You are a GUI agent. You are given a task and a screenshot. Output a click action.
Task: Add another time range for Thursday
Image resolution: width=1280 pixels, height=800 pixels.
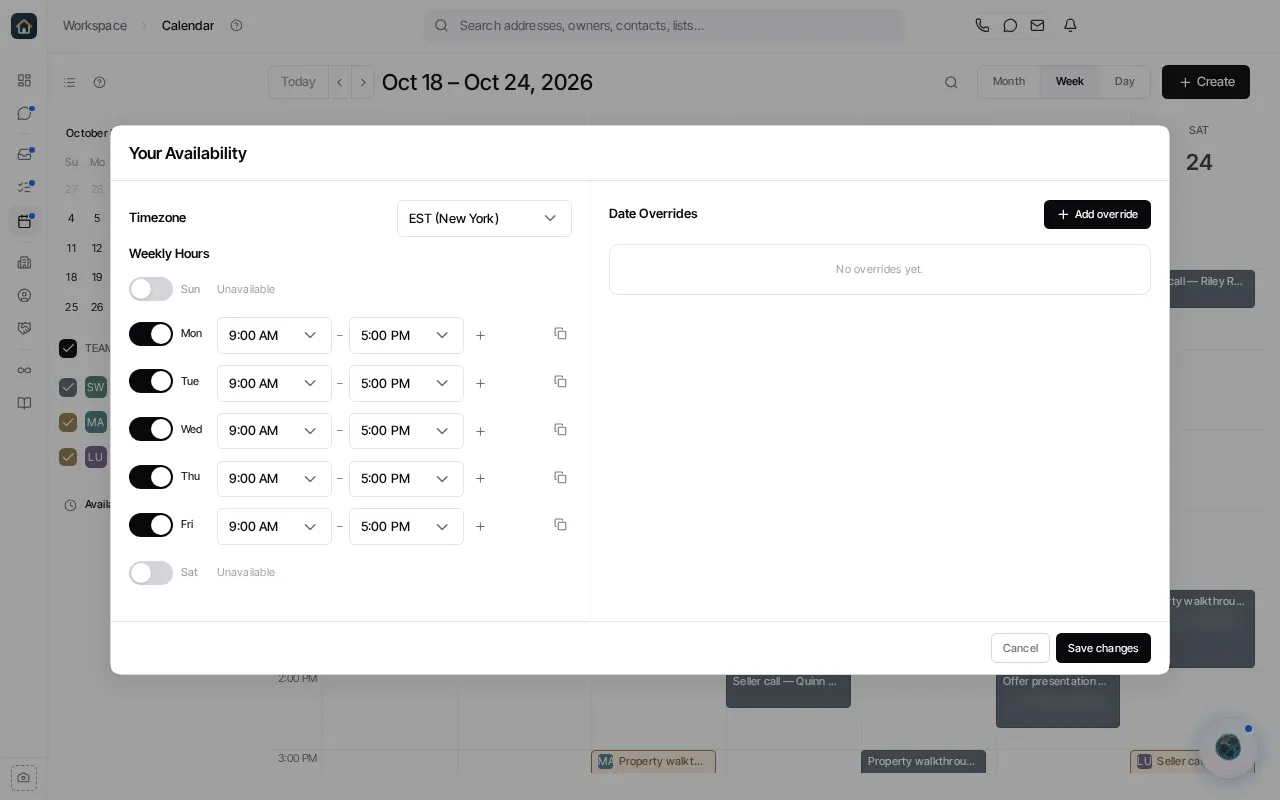pyautogui.click(x=480, y=479)
